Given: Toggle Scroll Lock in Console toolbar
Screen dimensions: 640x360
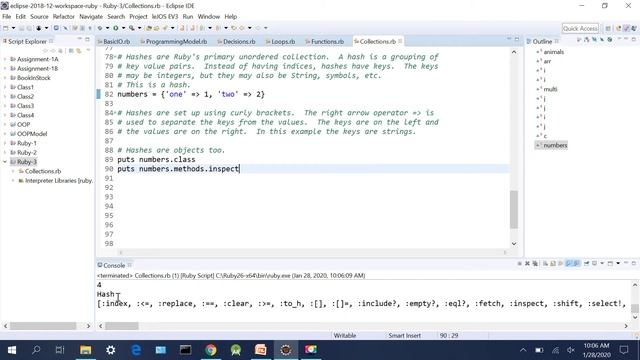Looking at the screenshot, I should 553,264.
